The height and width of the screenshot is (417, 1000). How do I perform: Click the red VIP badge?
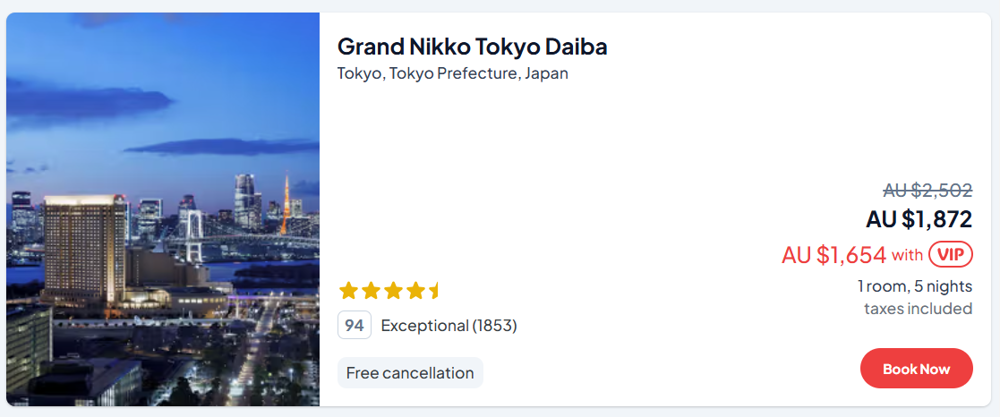(950, 255)
